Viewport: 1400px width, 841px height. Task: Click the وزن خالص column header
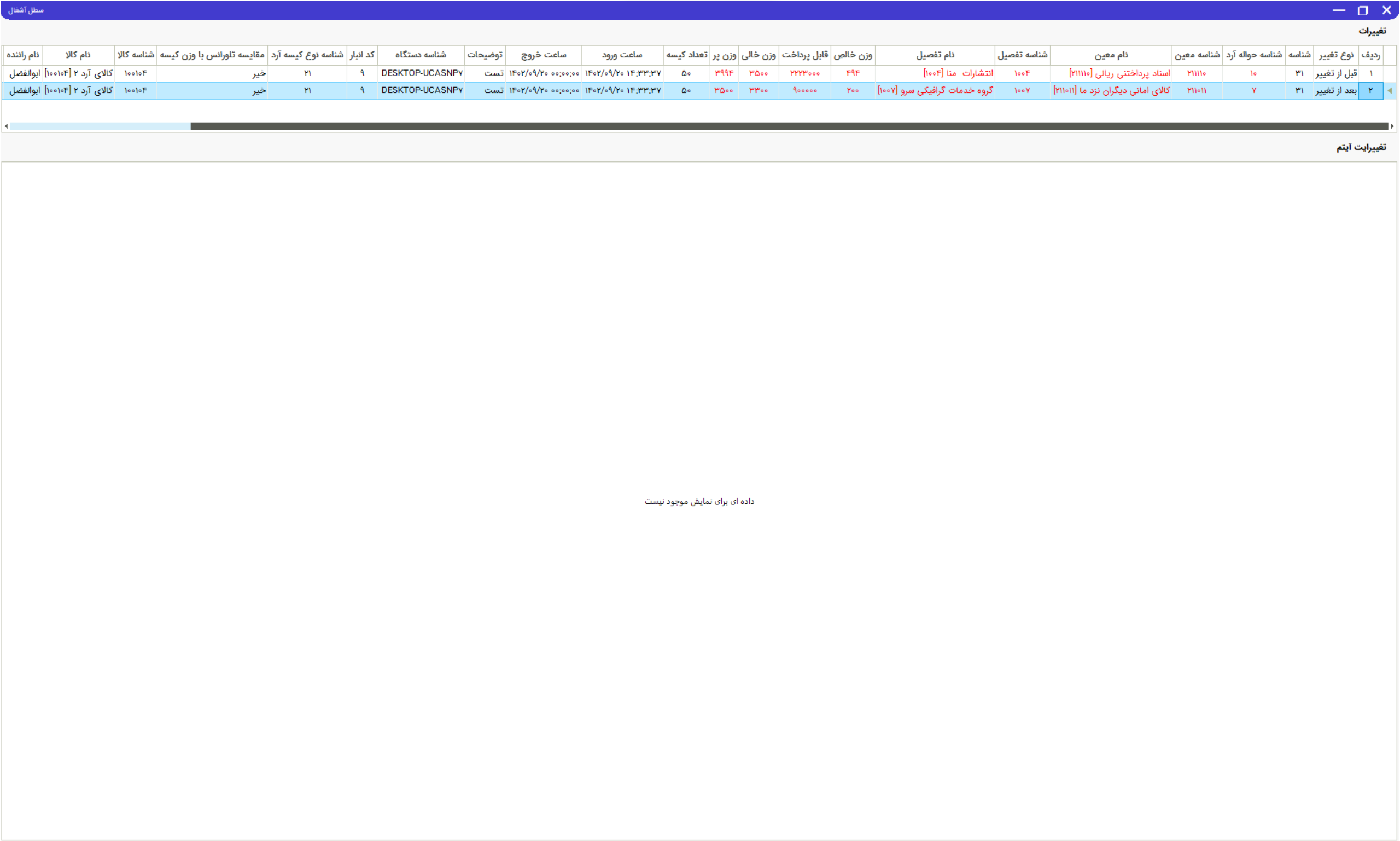point(853,55)
